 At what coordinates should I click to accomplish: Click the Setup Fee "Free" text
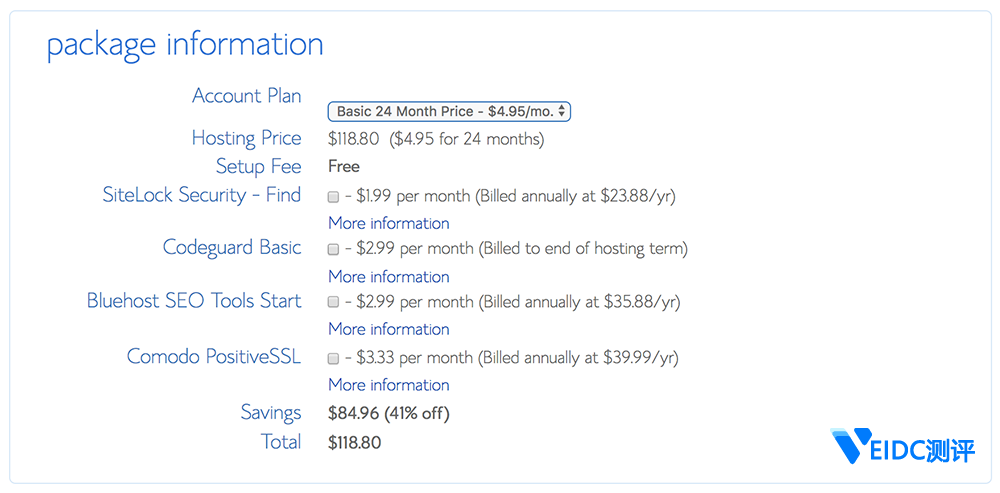click(344, 166)
